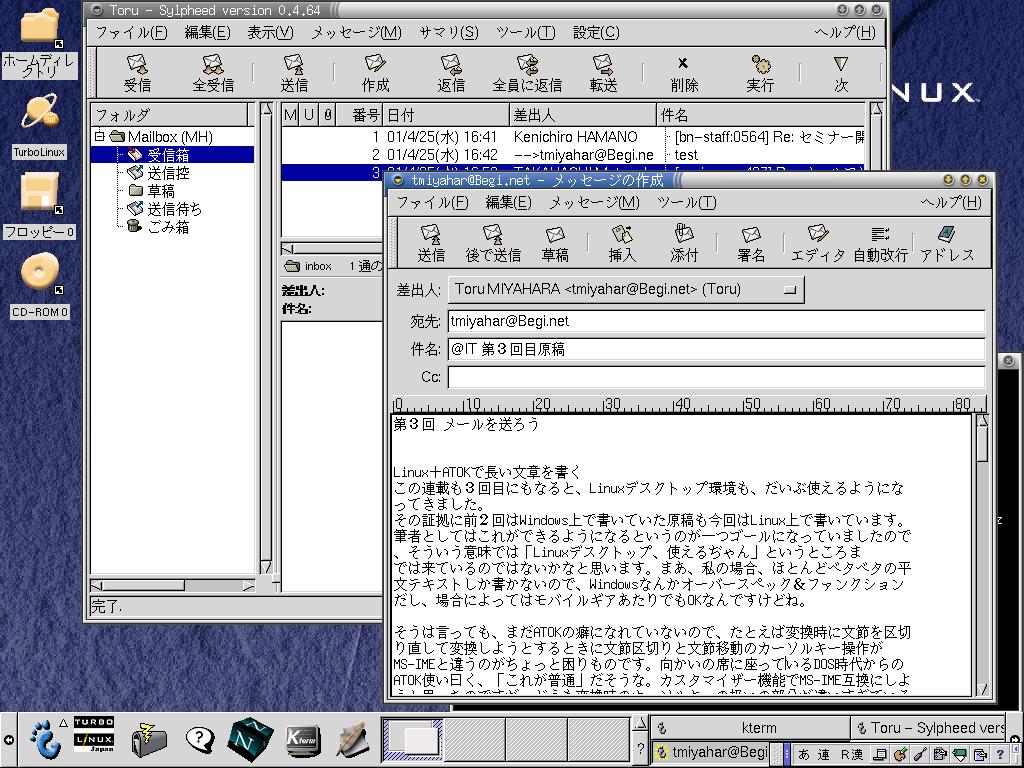Image resolution: width=1024 pixels, height=768 pixels.
Task: Click the フォルダ column header
Action: (169, 115)
